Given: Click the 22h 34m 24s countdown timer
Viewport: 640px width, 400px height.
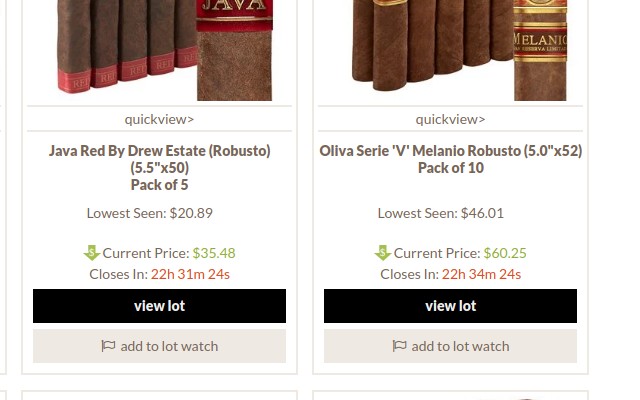Looking at the screenshot, I should (x=481, y=274).
